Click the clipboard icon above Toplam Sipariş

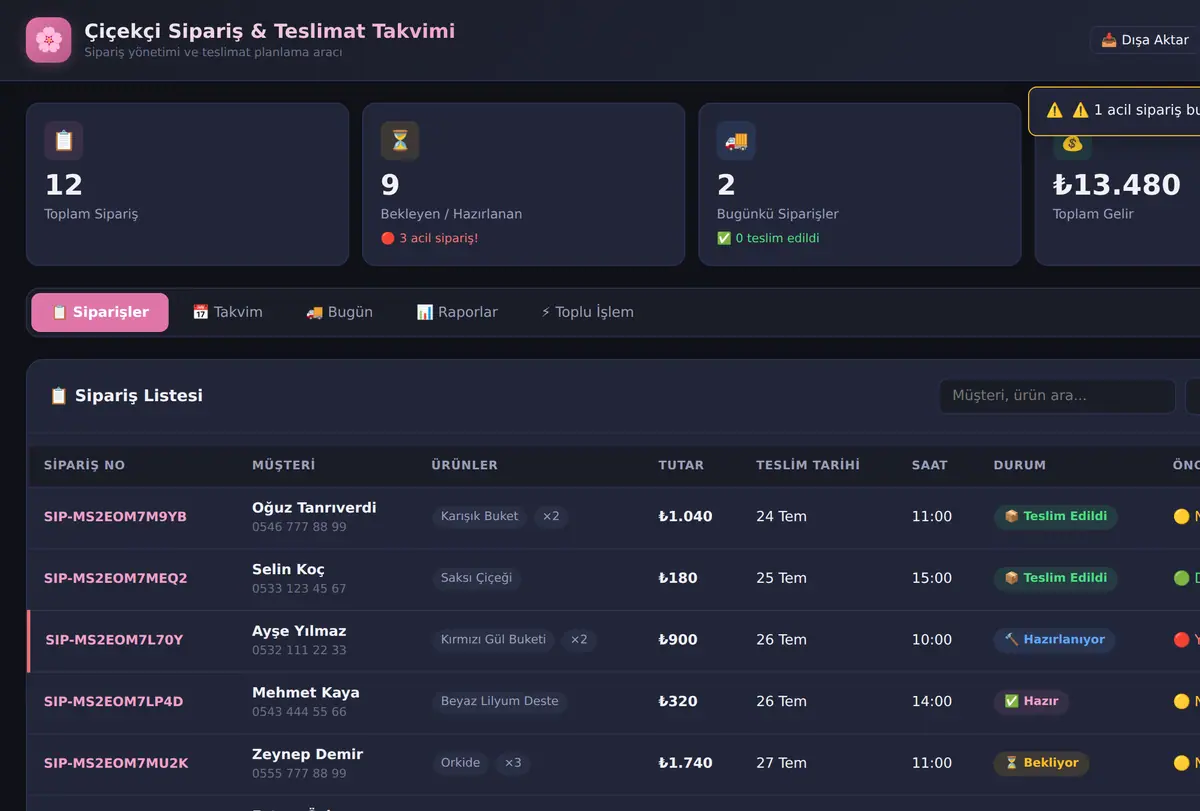tap(64, 141)
